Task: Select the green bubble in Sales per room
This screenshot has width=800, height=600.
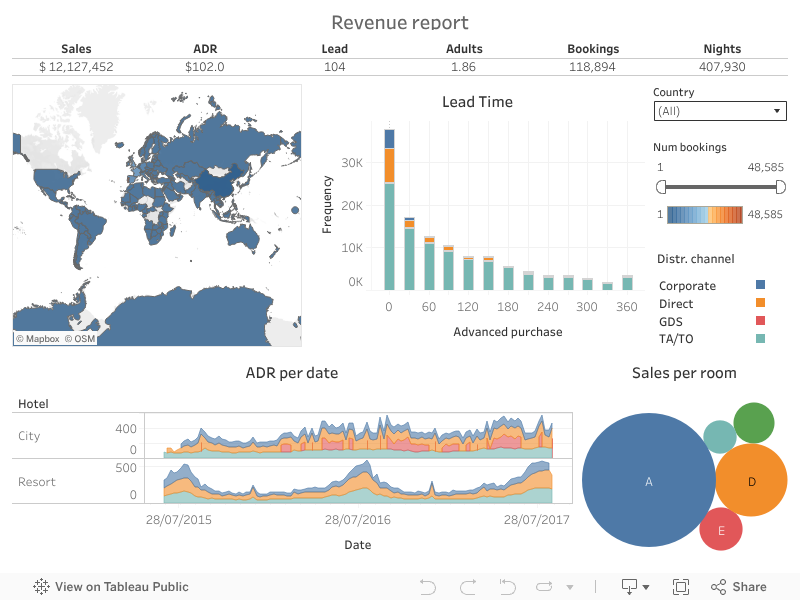Action: click(x=754, y=423)
